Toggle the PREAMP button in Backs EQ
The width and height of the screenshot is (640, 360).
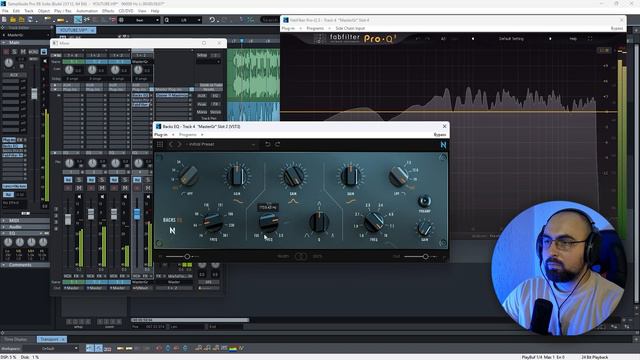pyautogui.click(x=424, y=201)
